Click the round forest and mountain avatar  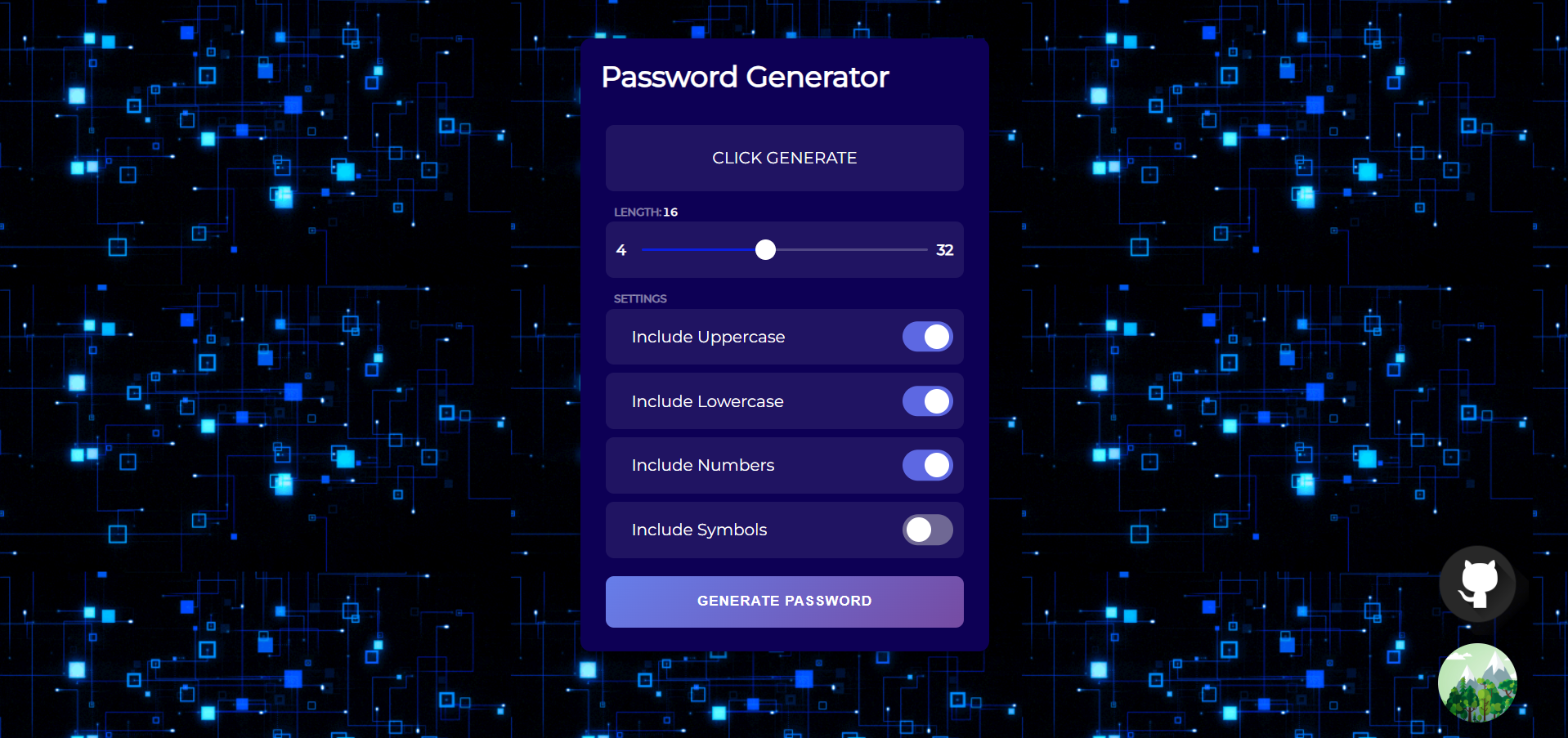tap(1477, 682)
